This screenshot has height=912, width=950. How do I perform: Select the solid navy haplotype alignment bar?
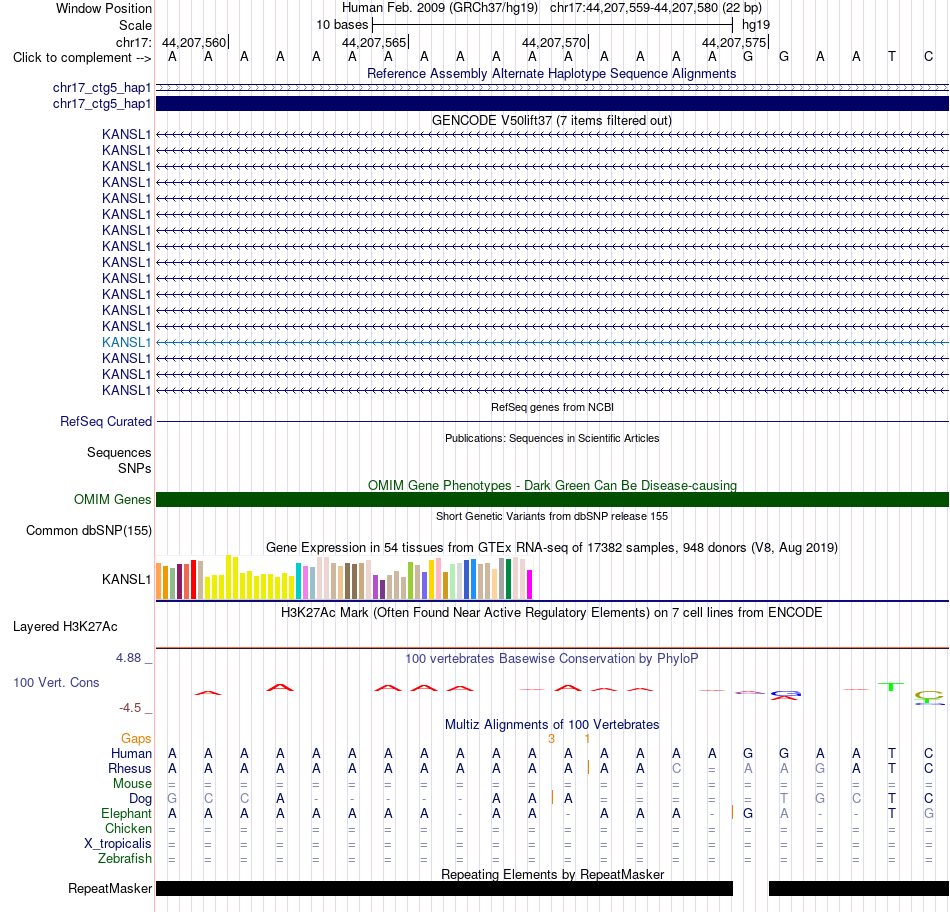point(552,104)
